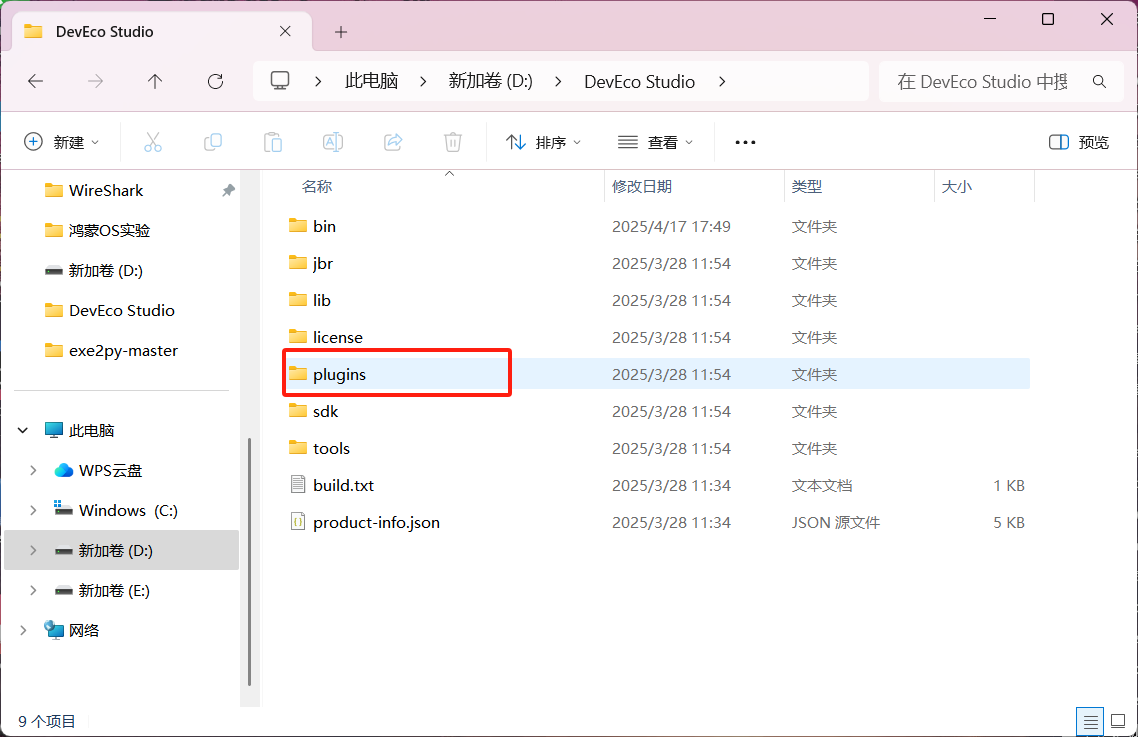Click the search magnifier icon
Screen dimensions: 1138x737
(1100, 81)
